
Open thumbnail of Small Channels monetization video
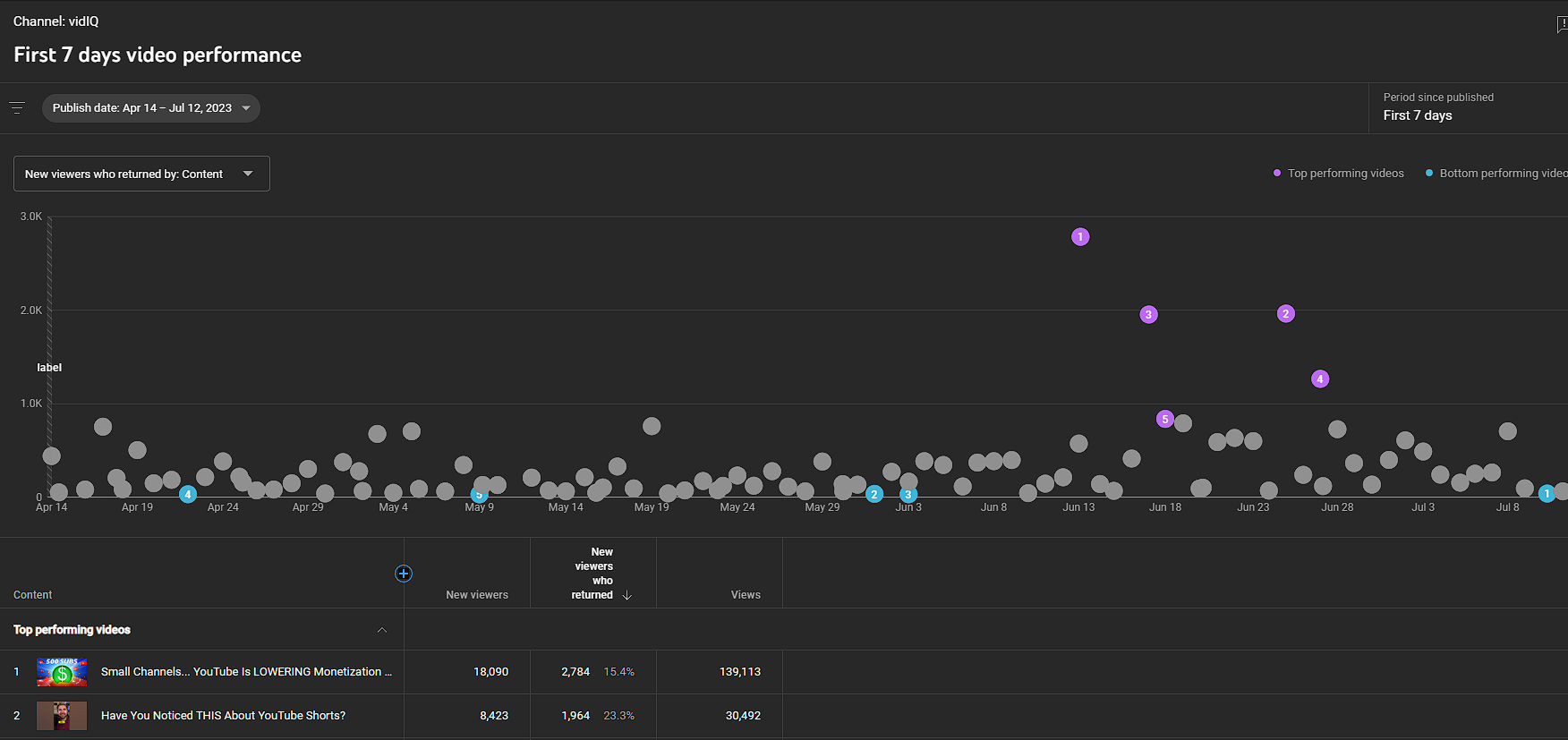coord(62,672)
